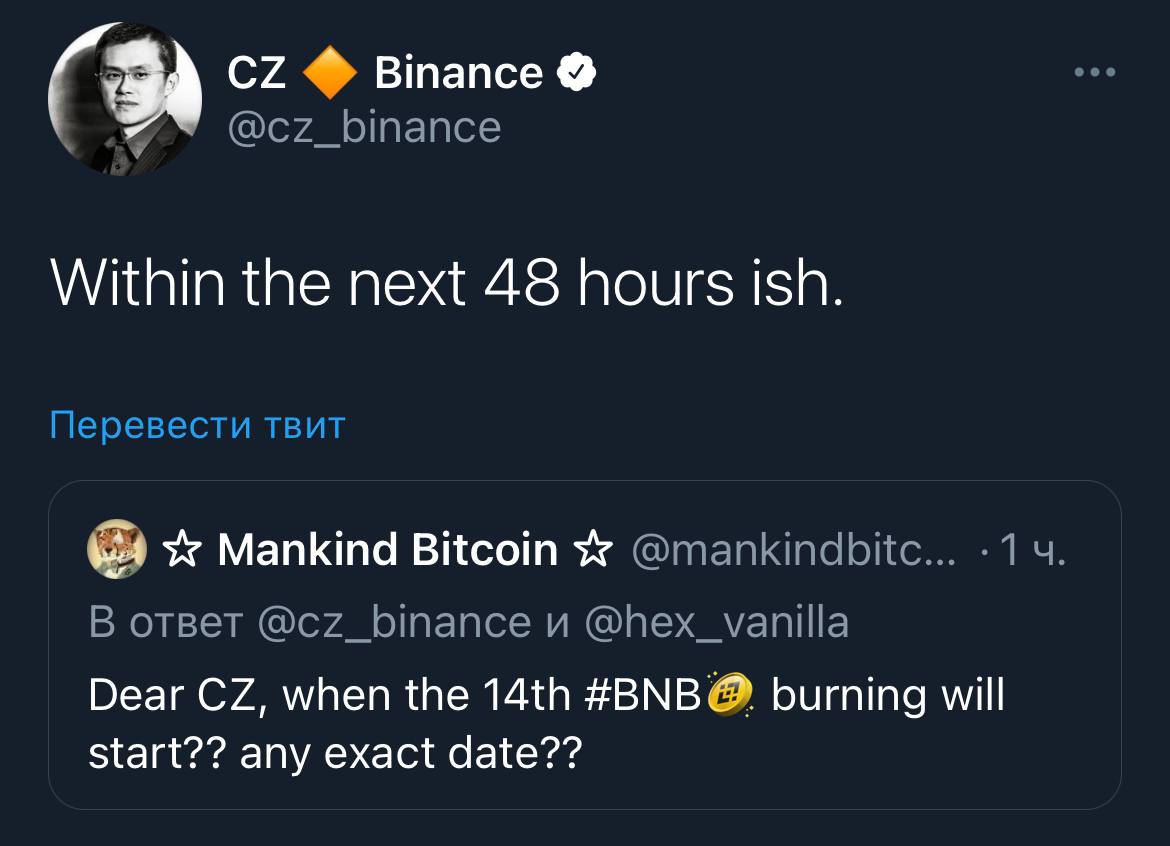Click the tweet text "Within the next 48 hours ish."
The image size is (1170, 846).
click(x=447, y=285)
